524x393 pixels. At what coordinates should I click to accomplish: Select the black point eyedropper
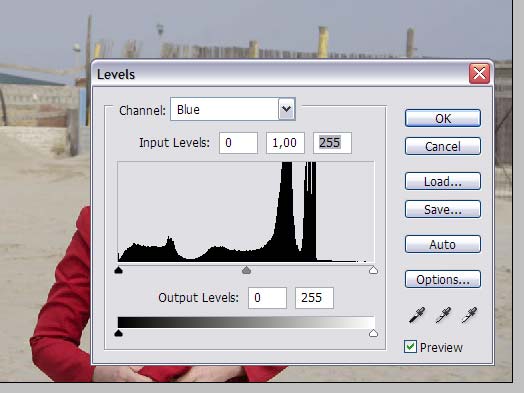[x=417, y=315]
